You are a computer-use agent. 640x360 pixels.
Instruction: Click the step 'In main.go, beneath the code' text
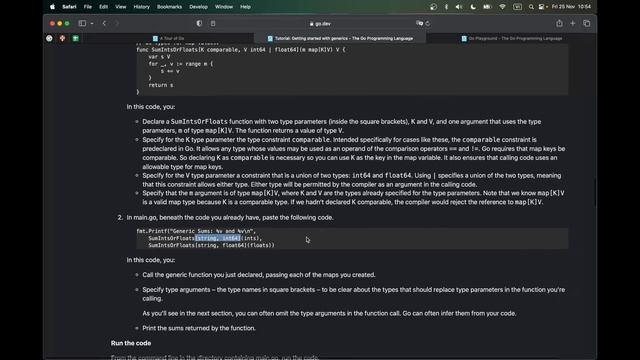coord(230,218)
